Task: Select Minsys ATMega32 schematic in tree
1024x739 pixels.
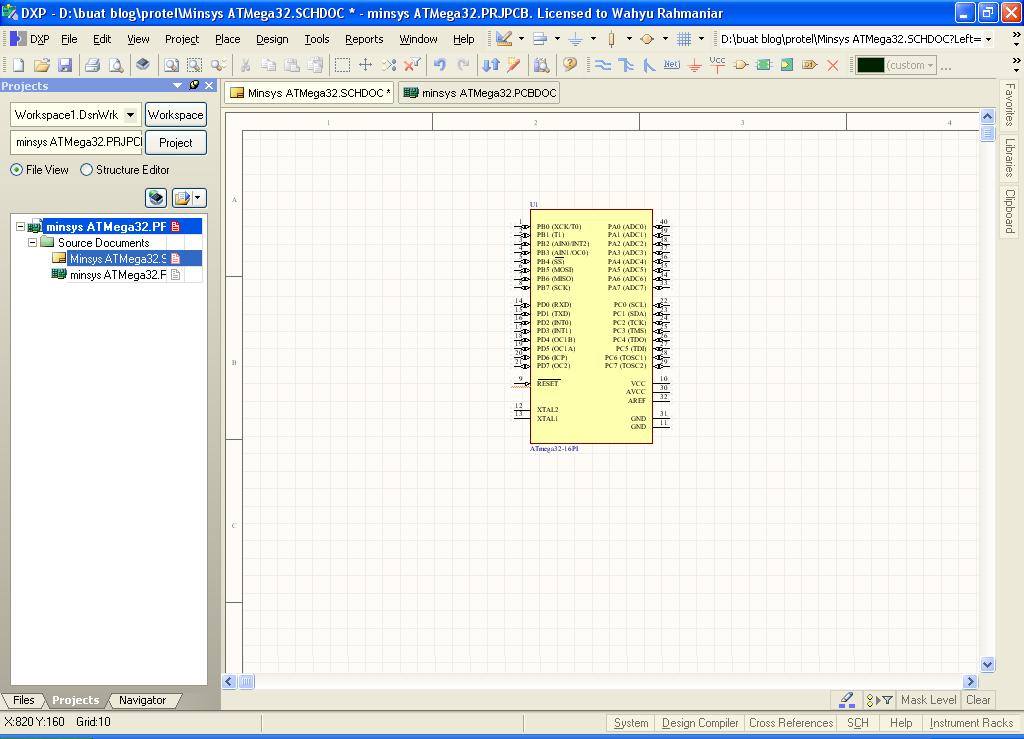Action: 118,259
